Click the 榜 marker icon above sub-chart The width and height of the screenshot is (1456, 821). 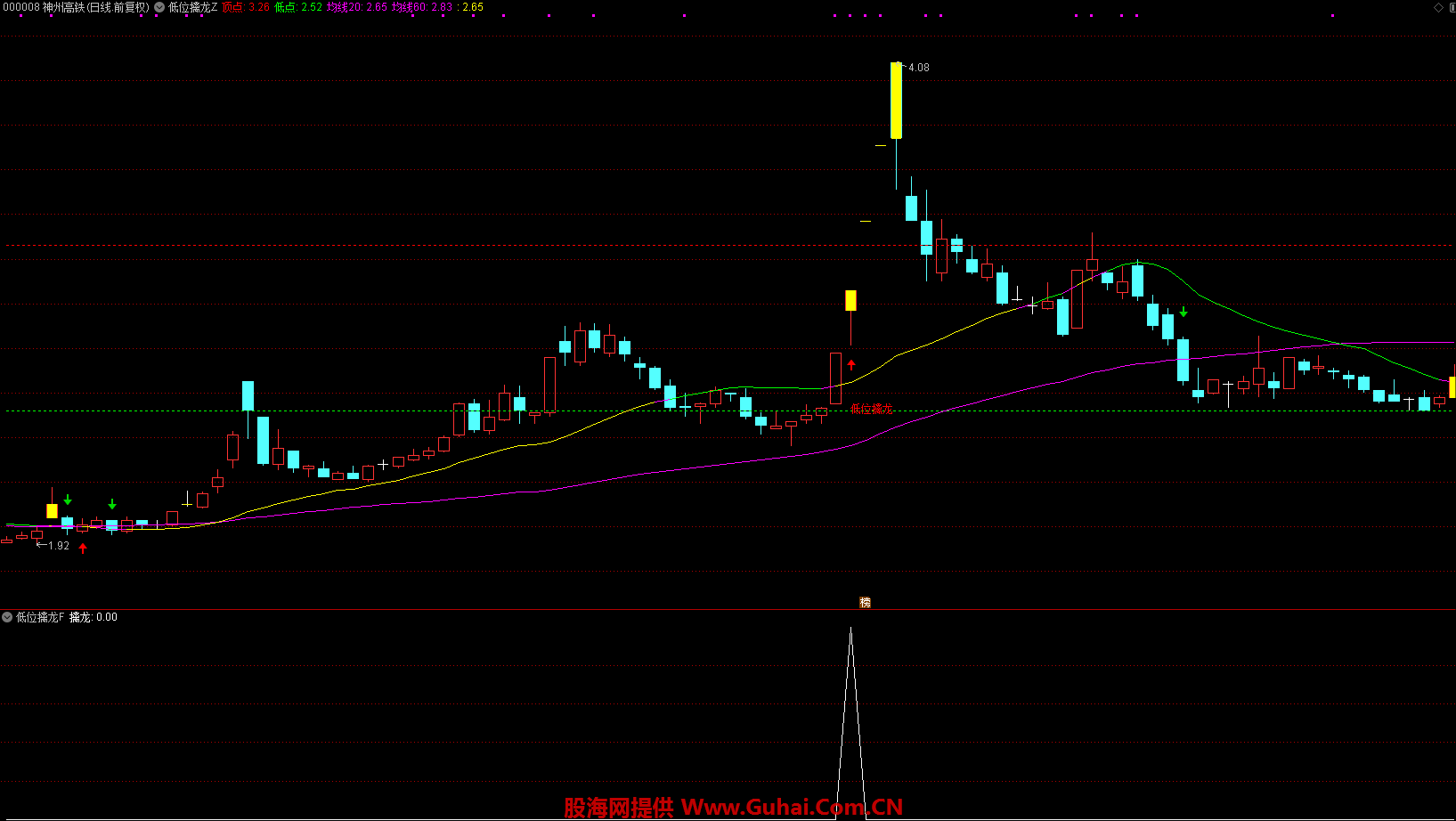pos(865,603)
